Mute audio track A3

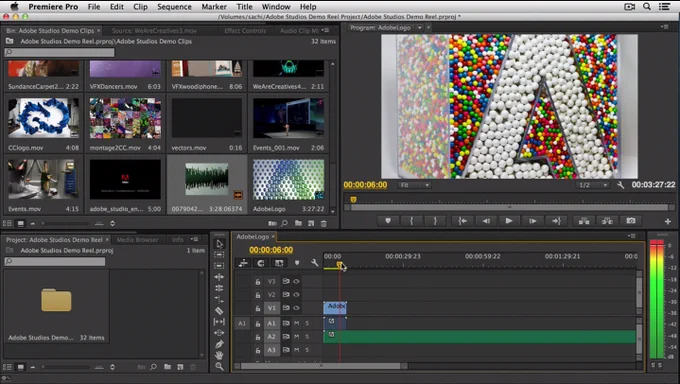[x=297, y=350]
